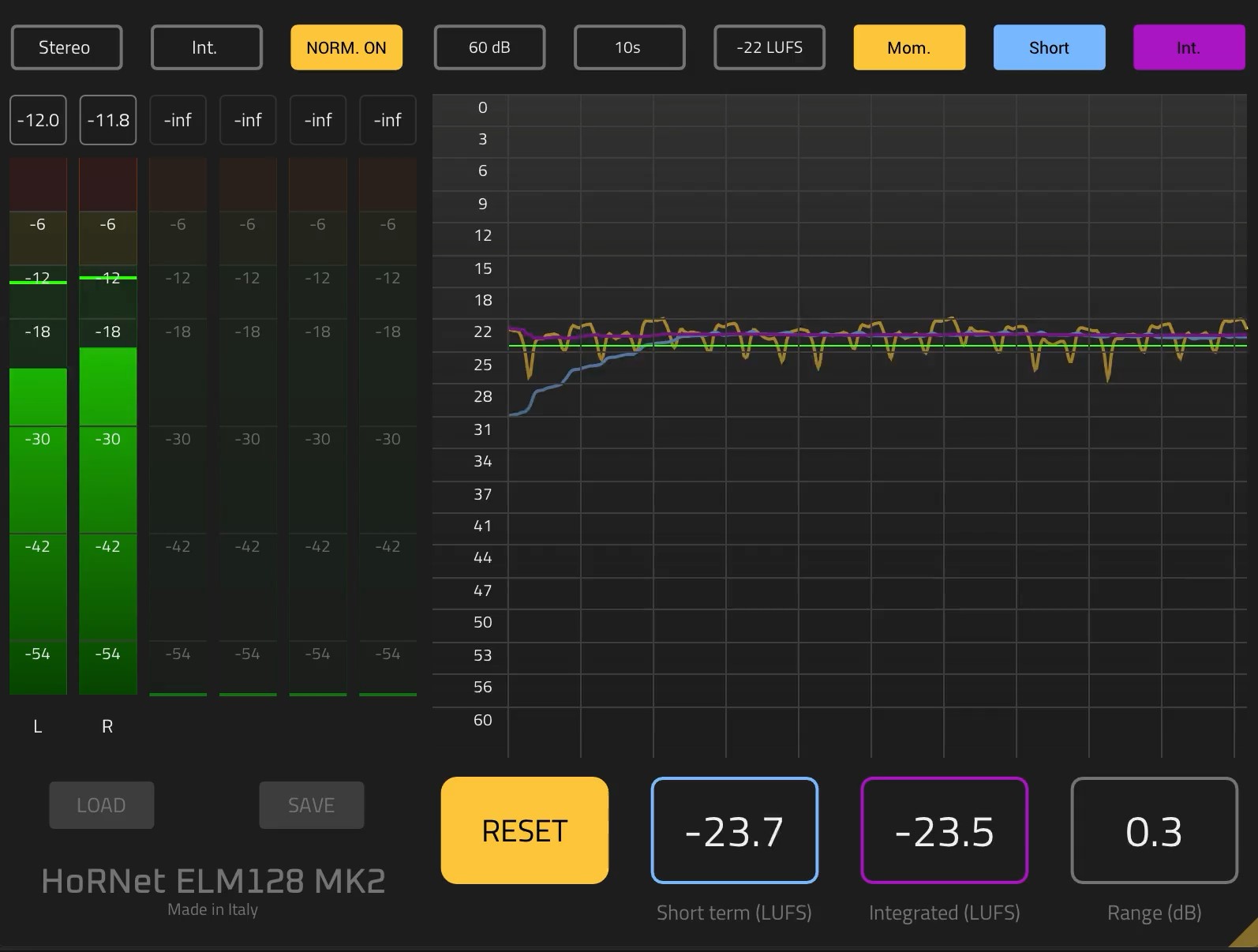Click the sixth channel's -inf peak readout
This screenshot has height=952, width=1258.
[388, 120]
